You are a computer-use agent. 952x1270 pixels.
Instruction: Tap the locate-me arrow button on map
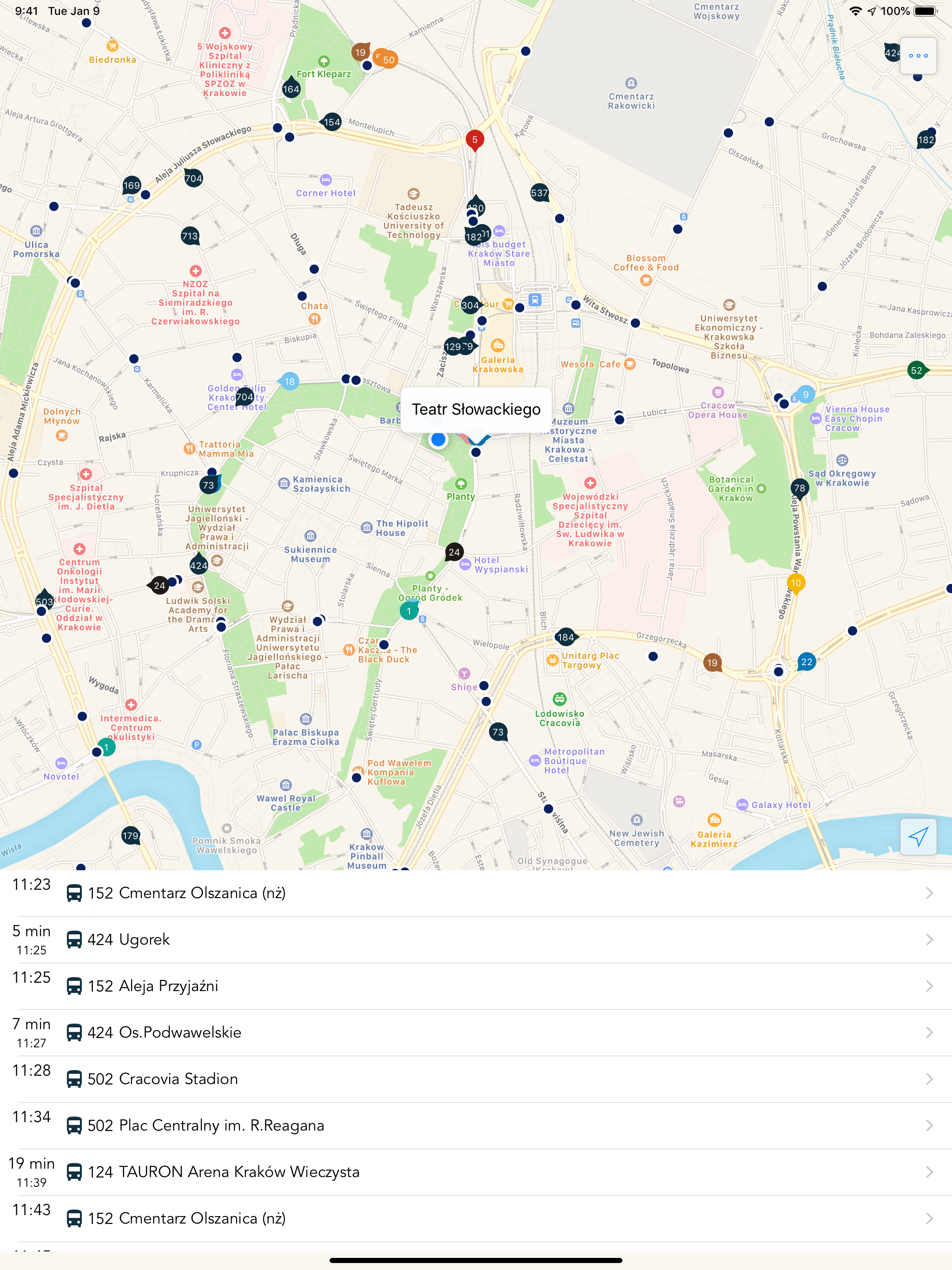tap(918, 837)
